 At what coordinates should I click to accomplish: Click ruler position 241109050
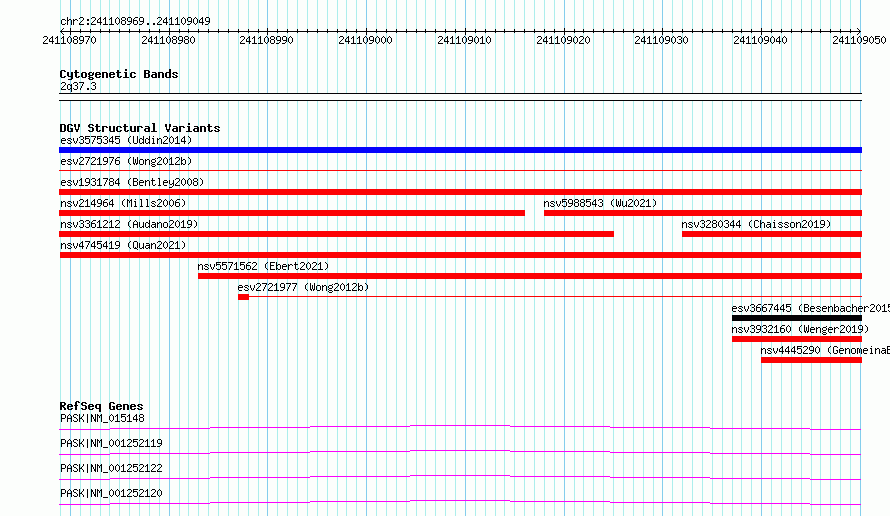859,40
